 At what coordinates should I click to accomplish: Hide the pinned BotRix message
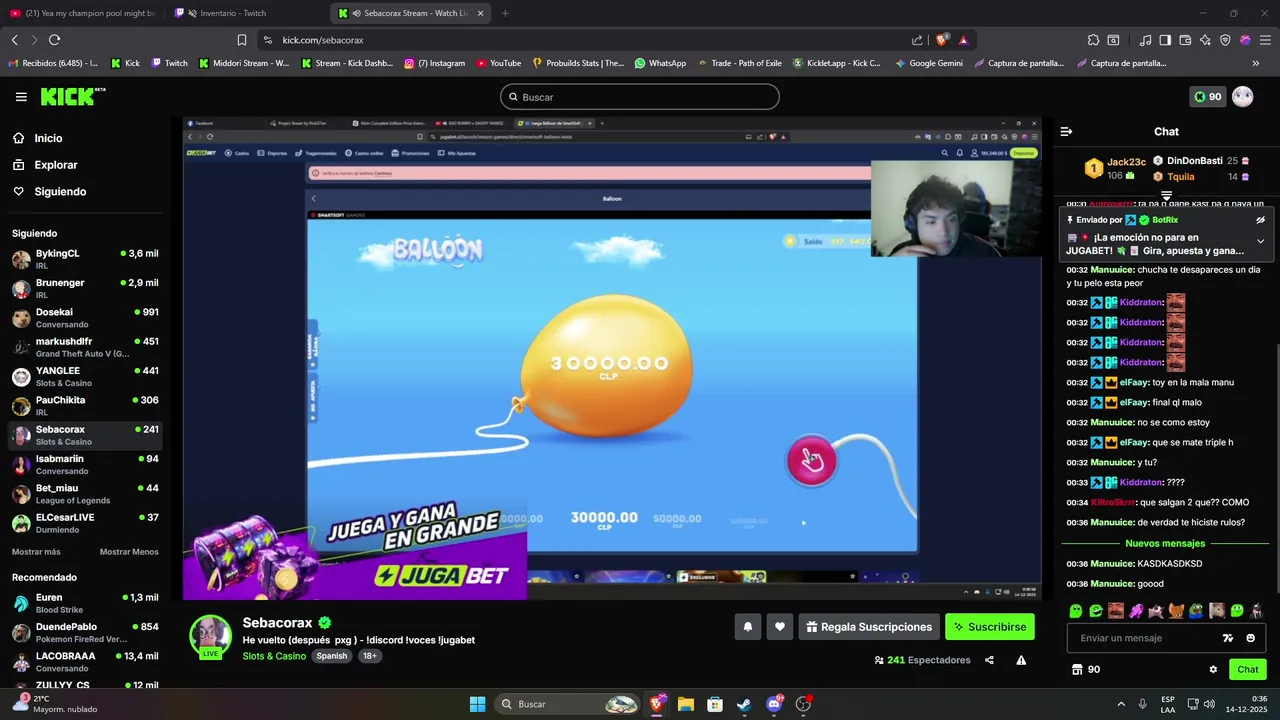[x=1260, y=220]
